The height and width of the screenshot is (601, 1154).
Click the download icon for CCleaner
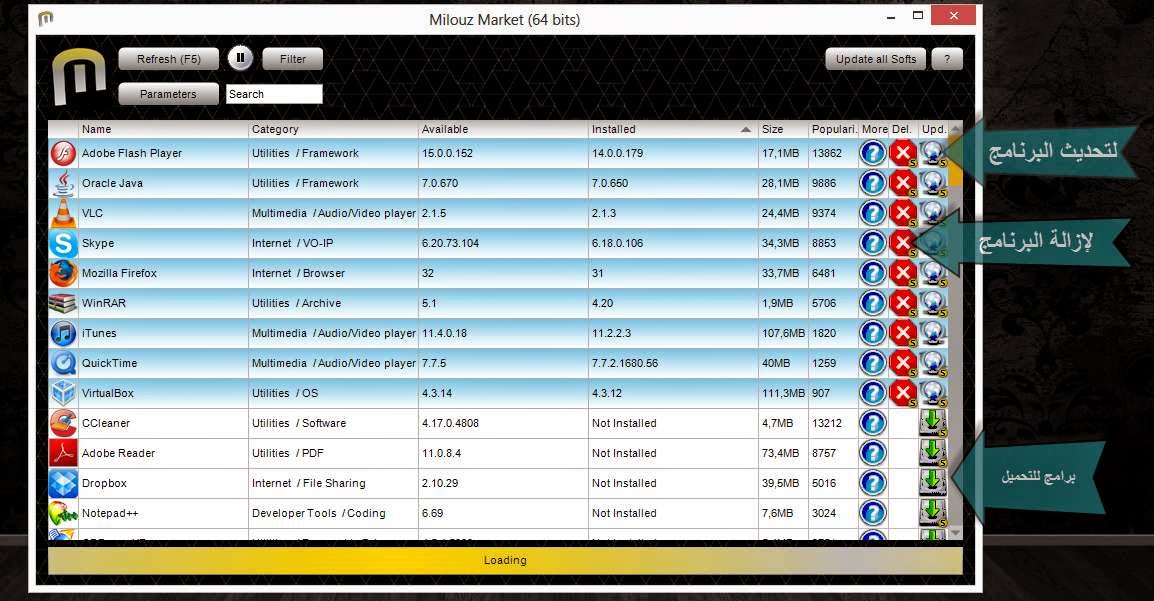point(932,423)
